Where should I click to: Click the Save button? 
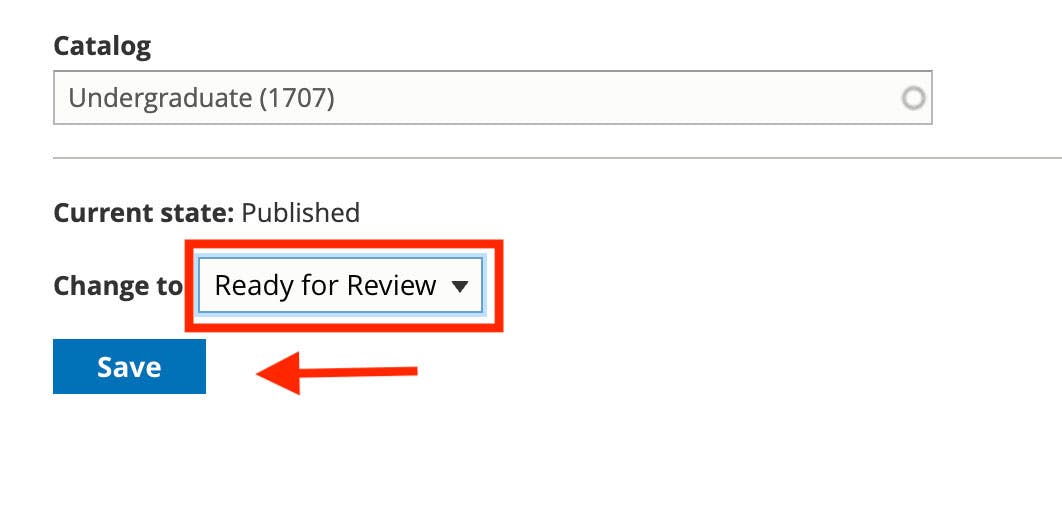129,366
